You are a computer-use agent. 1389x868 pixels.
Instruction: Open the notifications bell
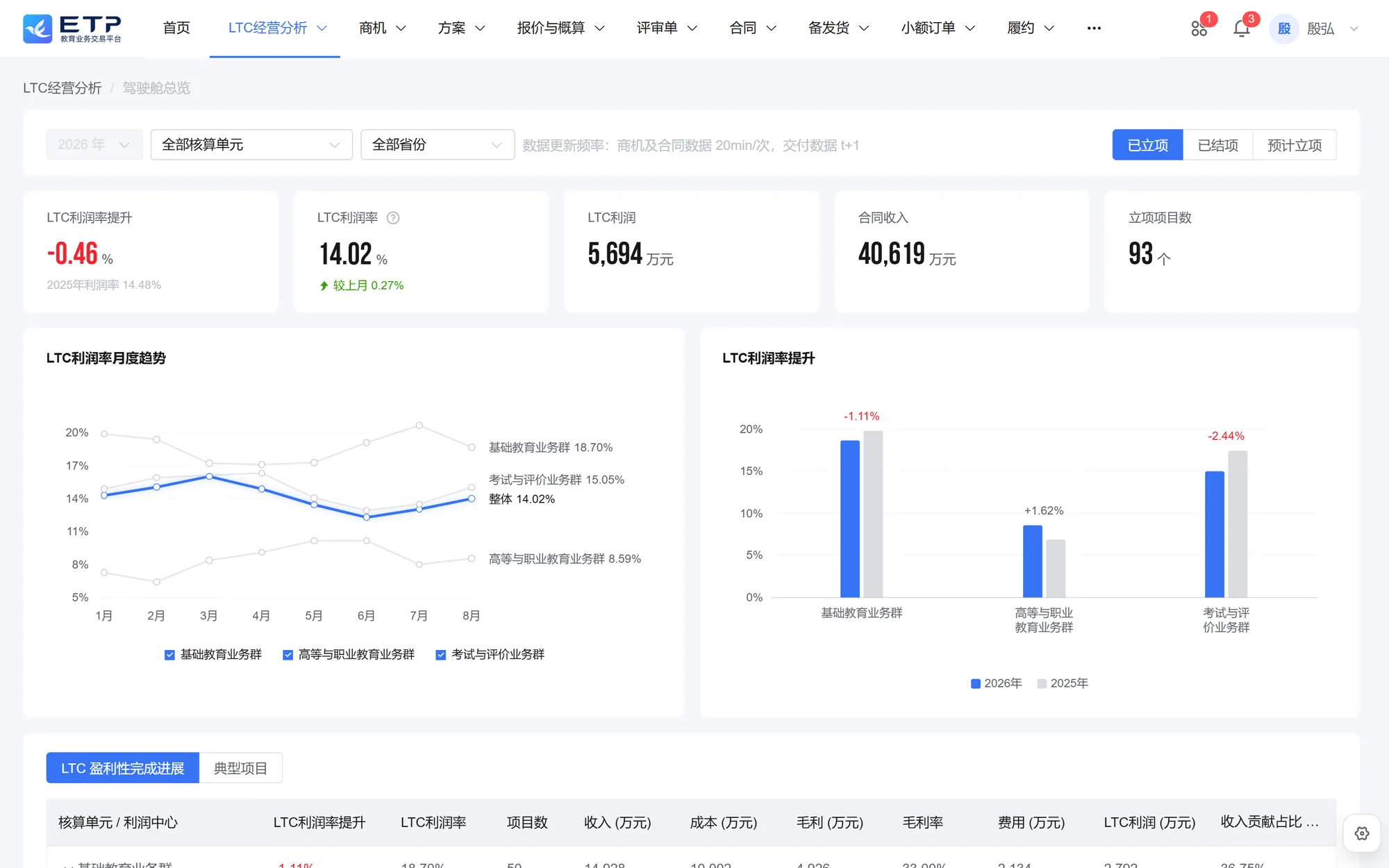(1242, 28)
